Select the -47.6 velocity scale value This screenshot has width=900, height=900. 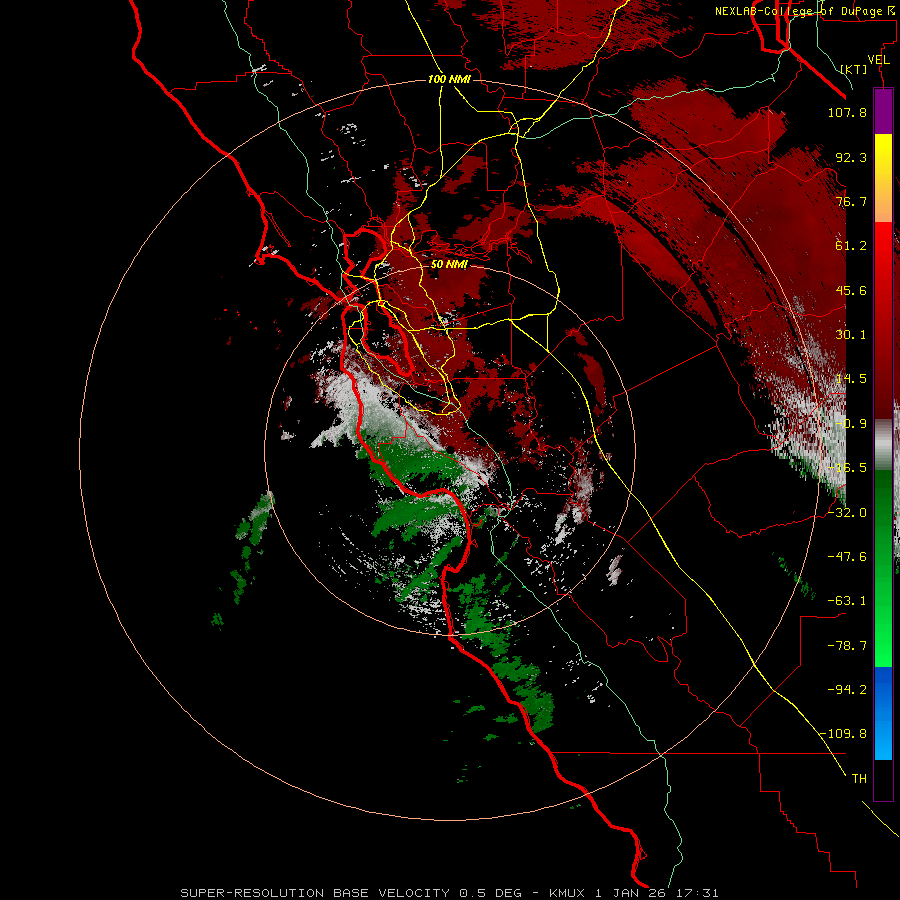click(x=847, y=557)
